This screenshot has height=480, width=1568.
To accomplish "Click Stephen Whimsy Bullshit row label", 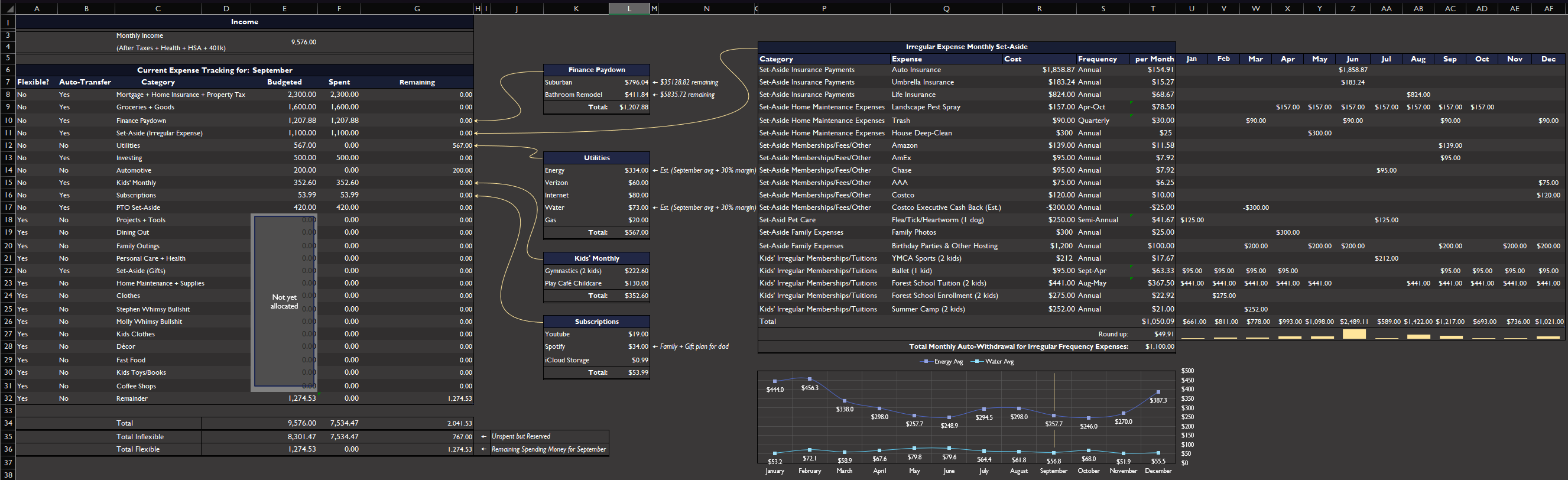I will tap(153, 309).
